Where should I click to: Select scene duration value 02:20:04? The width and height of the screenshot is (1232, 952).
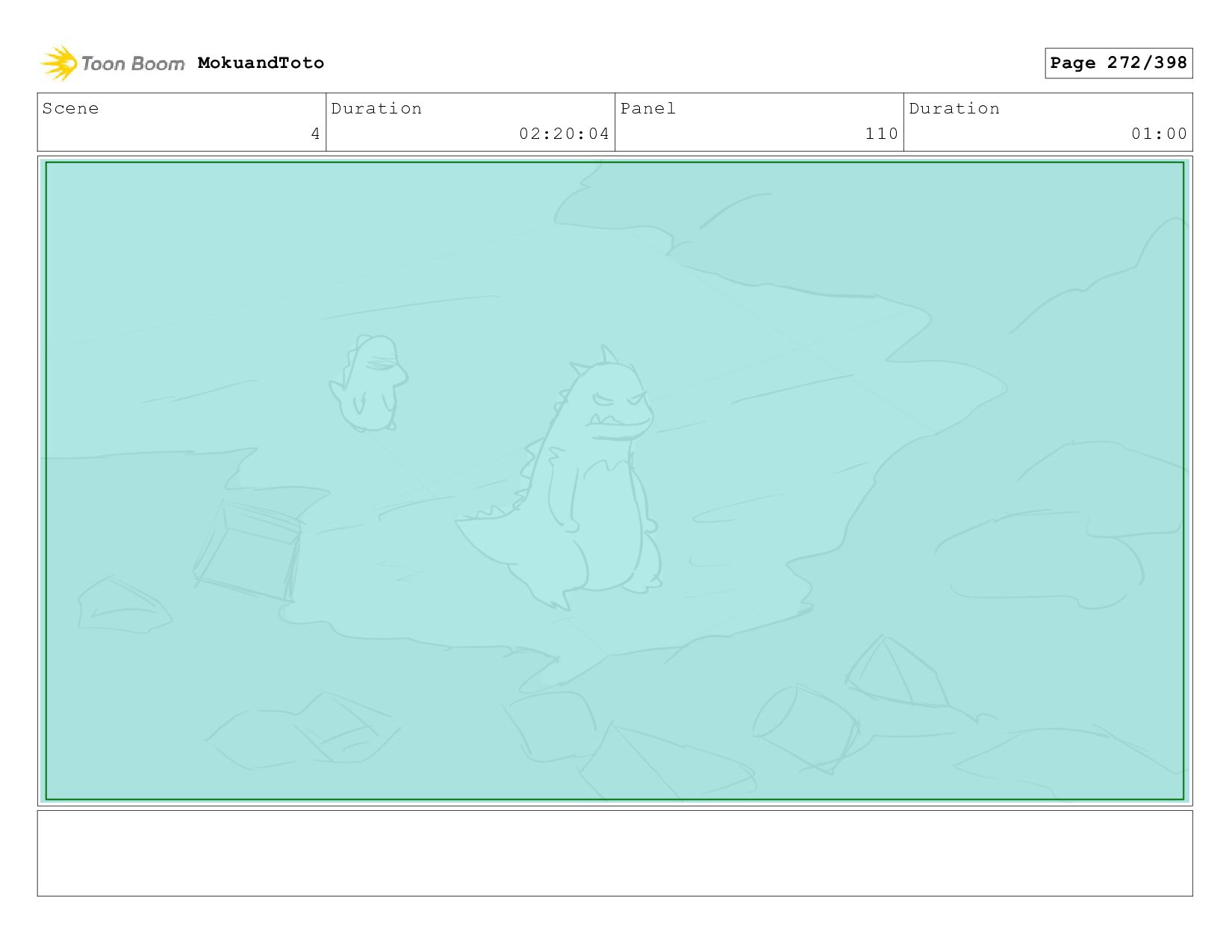coord(564,134)
